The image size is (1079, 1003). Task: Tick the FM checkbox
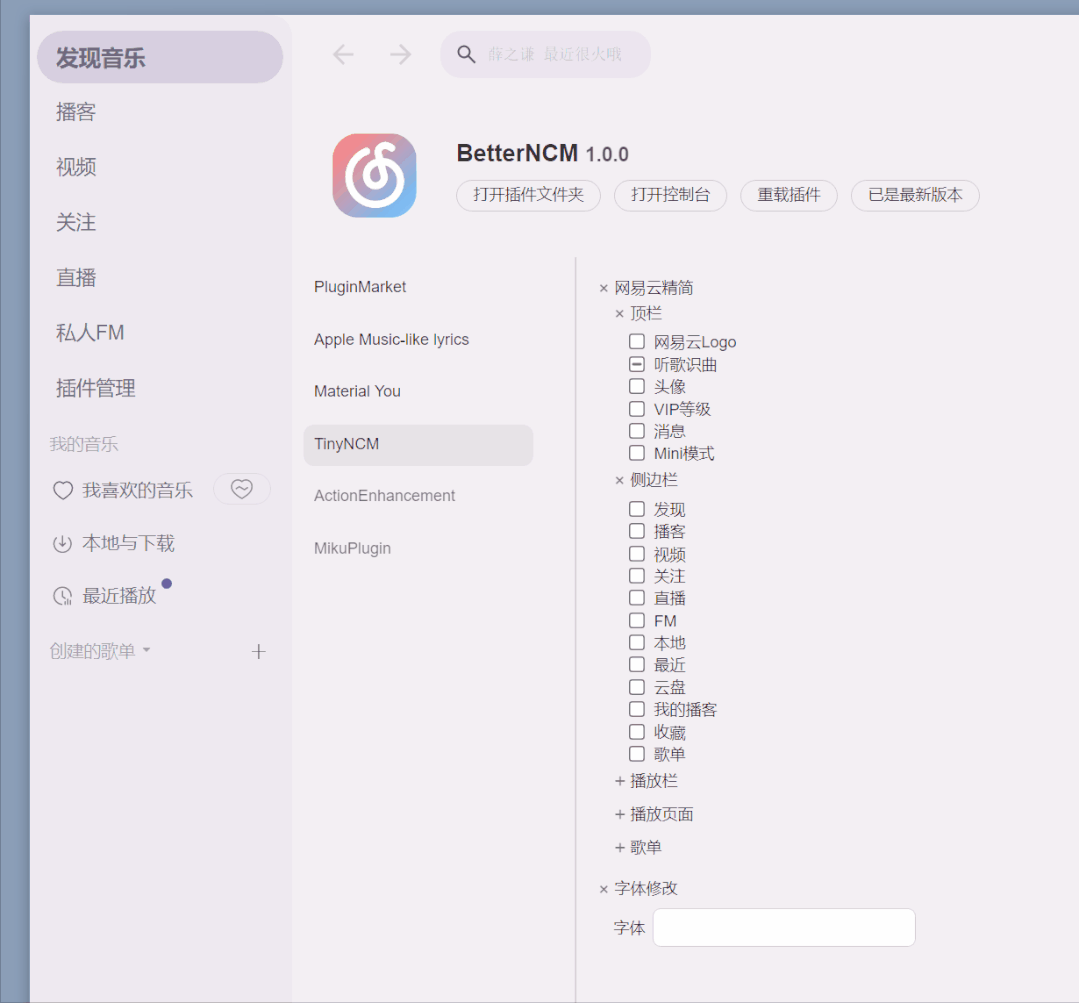click(x=637, y=620)
